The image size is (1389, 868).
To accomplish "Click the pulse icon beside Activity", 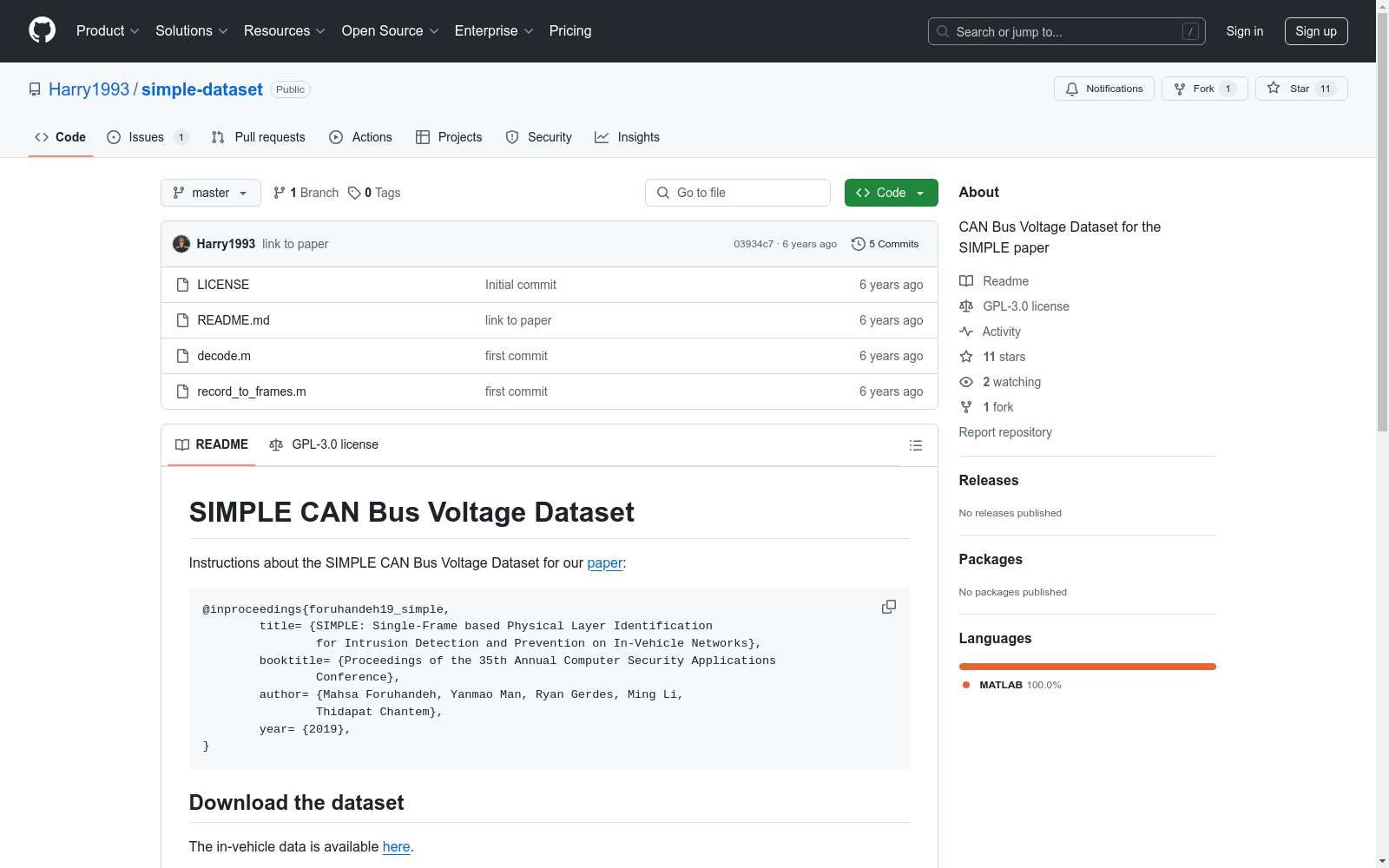I will pos(966,332).
